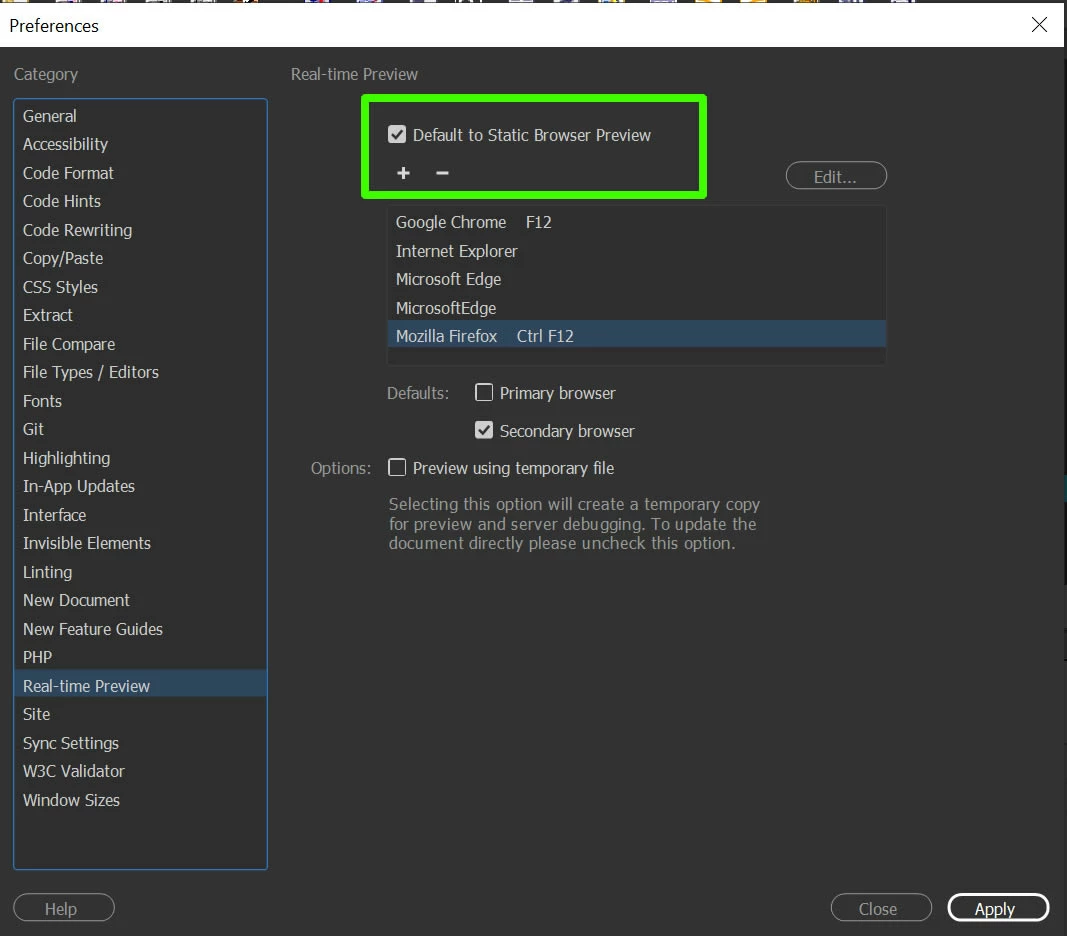This screenshot has width=1067, height=936.
Task: Open the Copy/Paste category
Action: point(140,259)
